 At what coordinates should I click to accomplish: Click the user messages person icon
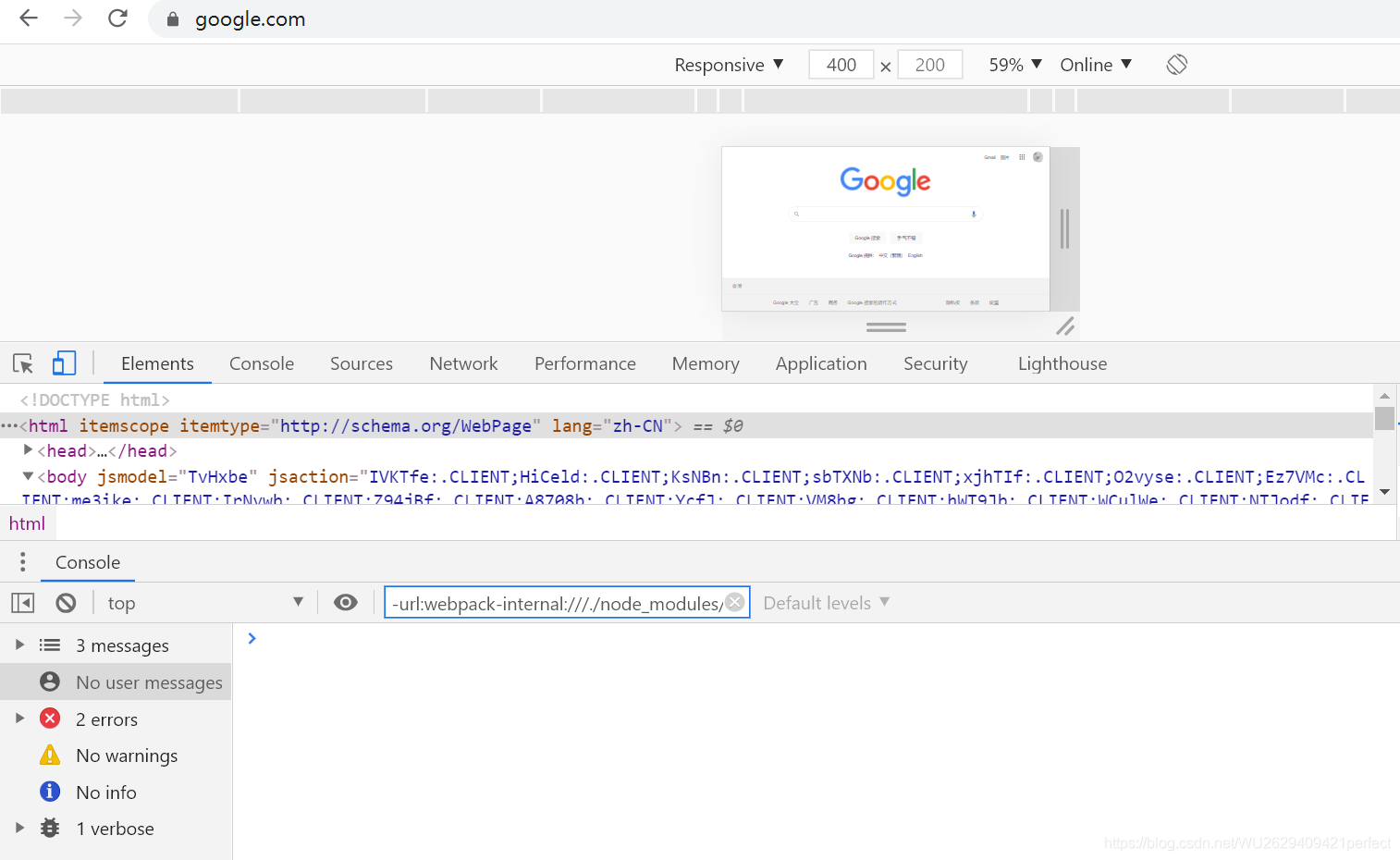50,682
